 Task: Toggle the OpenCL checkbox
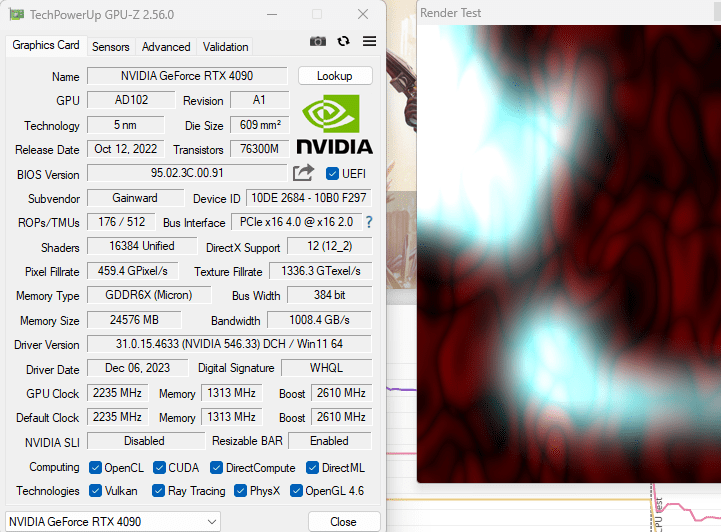[95, 468]
